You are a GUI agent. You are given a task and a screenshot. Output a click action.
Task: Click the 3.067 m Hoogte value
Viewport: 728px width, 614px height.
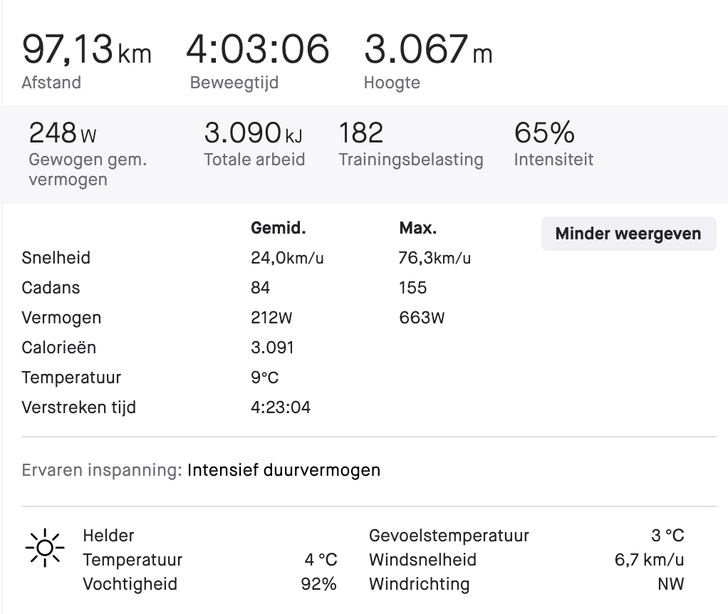pyautogui.click(x=428, y=49)
